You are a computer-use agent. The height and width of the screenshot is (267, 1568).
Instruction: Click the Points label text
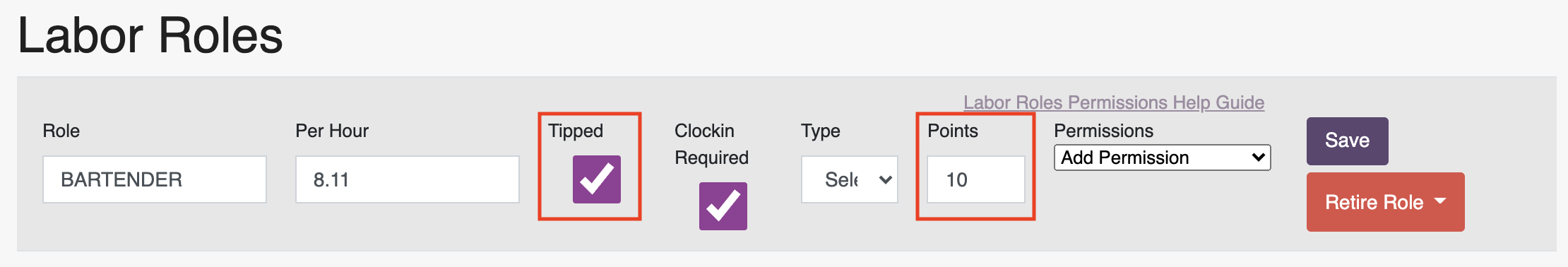click(953, 131)
